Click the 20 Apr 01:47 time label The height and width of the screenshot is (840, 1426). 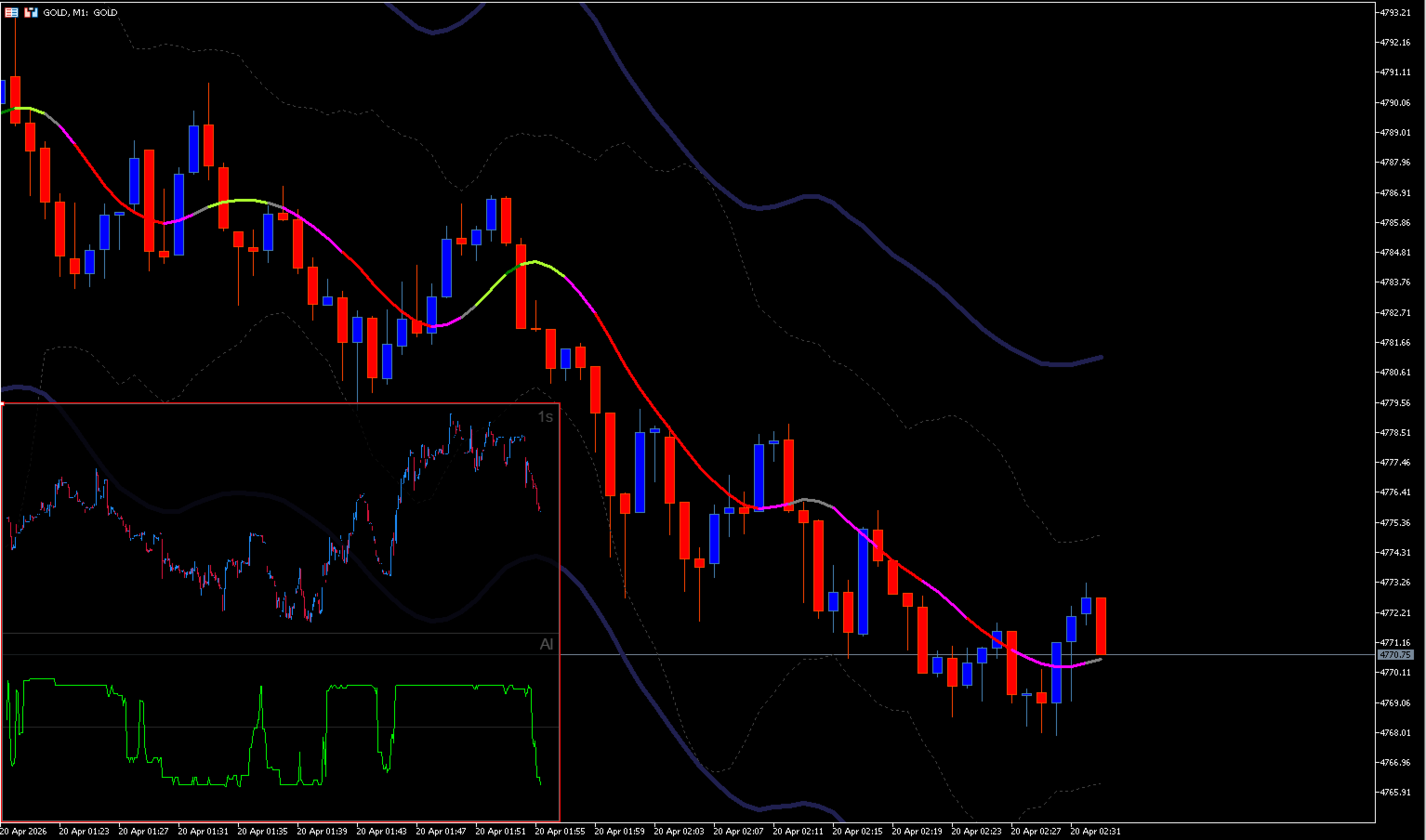(441, 832)
